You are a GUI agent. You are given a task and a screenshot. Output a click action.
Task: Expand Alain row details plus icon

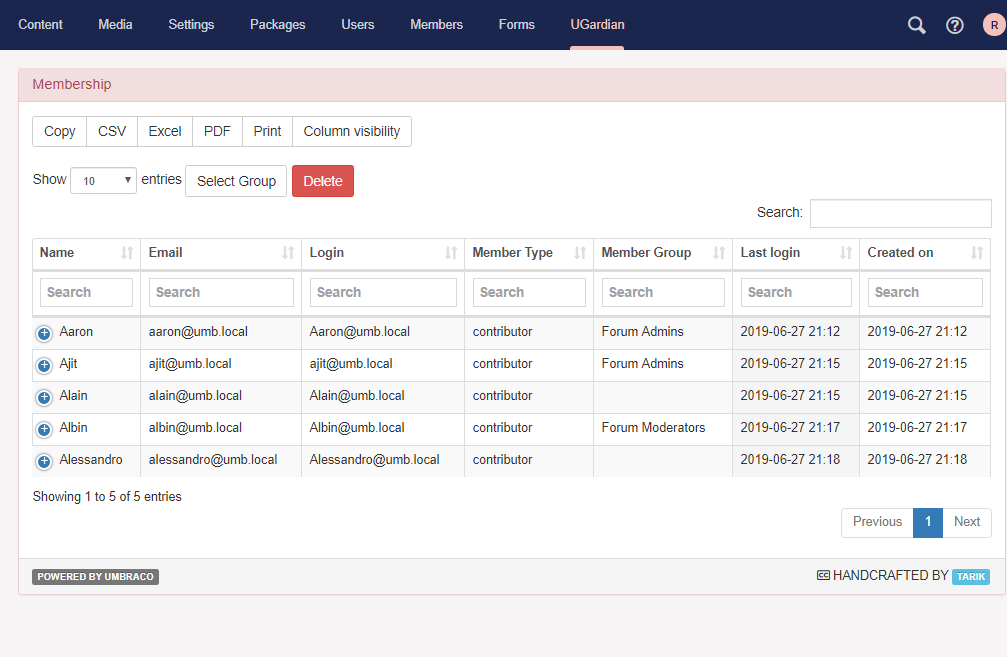(x=44, y=398)
